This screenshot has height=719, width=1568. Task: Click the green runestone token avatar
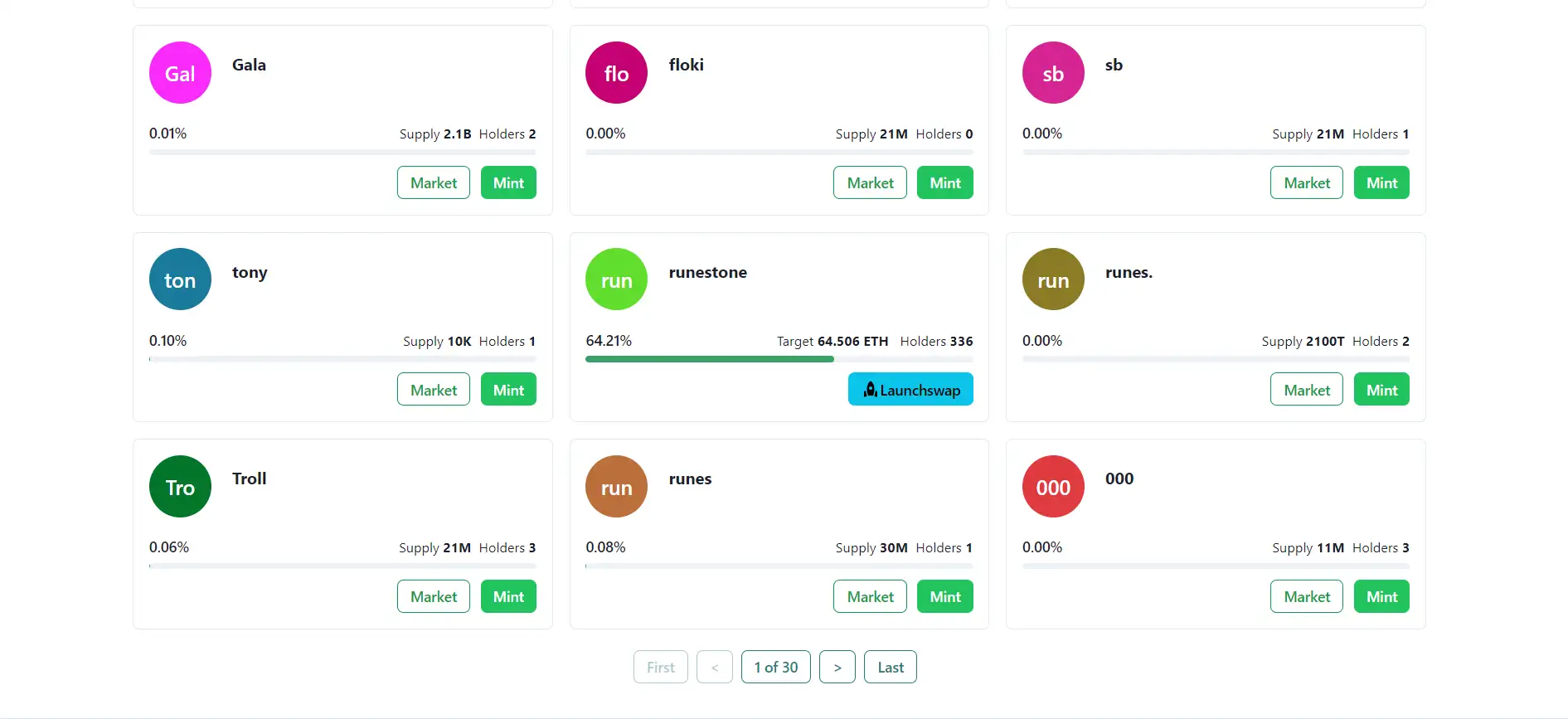pyautogui.click(x=616, y=279)
